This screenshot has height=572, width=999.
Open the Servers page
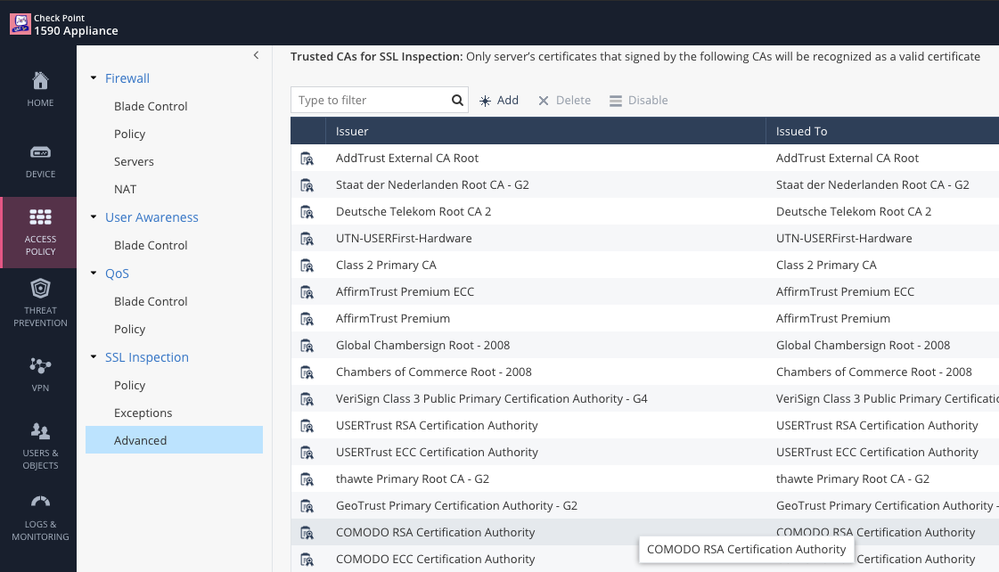click(134, 162)
